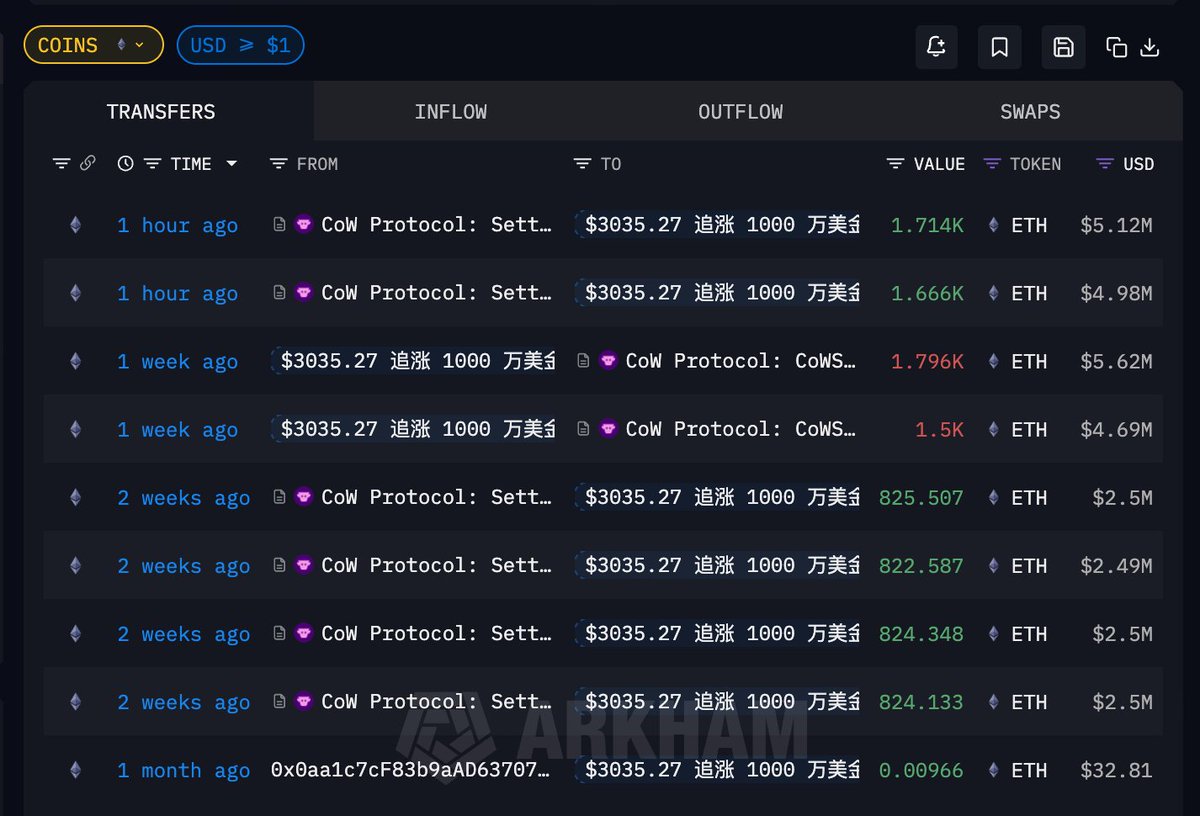
Task: Switch to the SWAPS tab
Action: [x=1029, y=112]
